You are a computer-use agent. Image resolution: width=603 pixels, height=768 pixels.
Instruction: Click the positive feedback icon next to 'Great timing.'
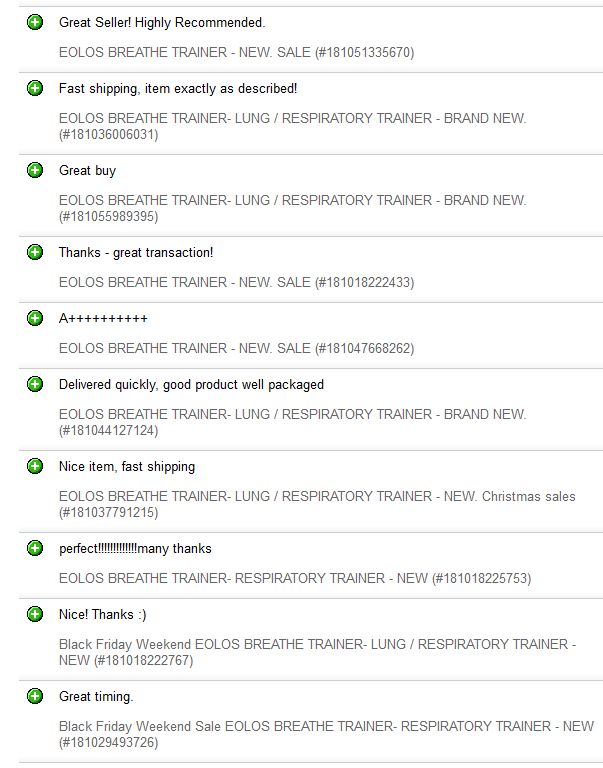(35, 696)
